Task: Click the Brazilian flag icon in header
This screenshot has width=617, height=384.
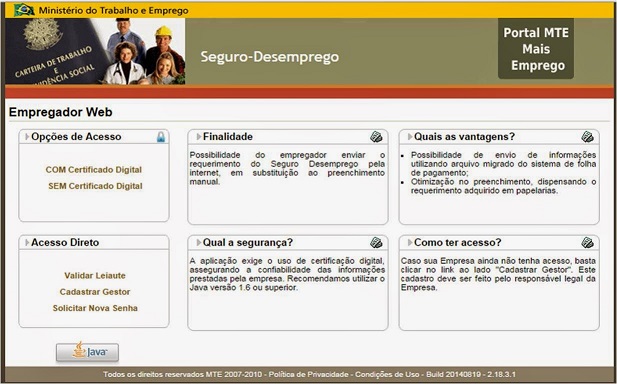Action: [24, 10]
